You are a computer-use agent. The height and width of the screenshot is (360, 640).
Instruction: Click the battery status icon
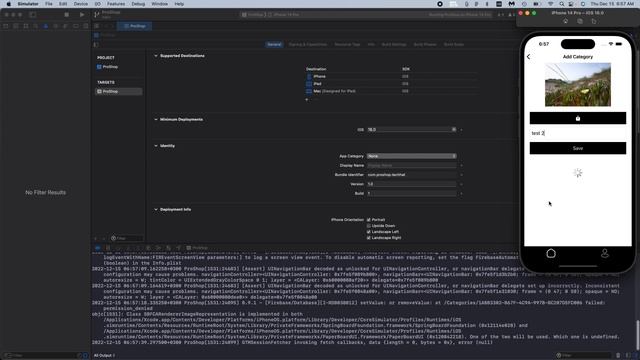[537, 4]
